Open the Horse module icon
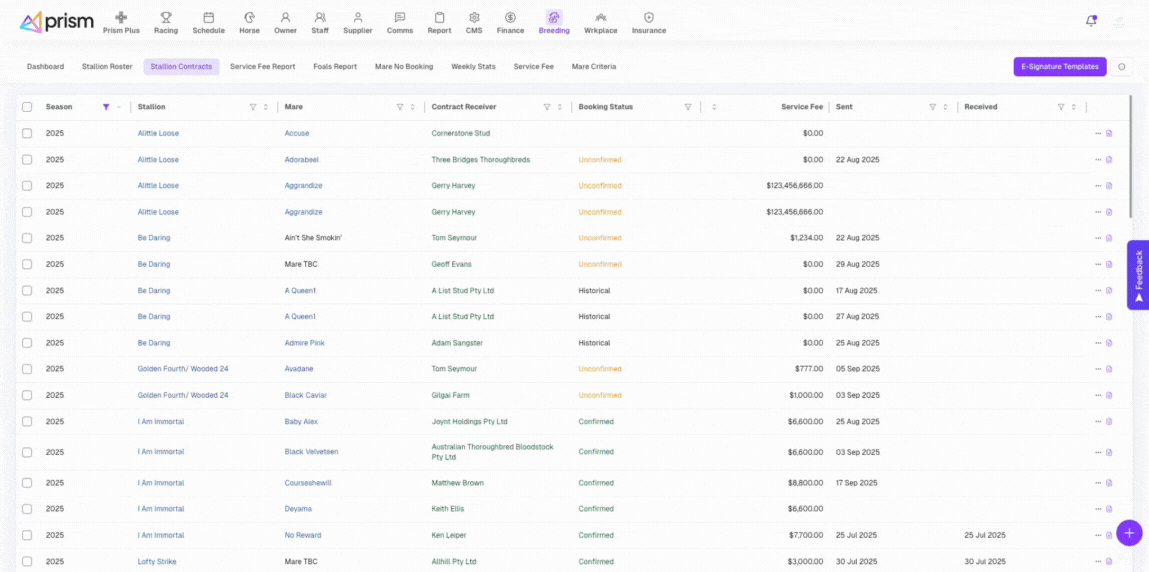 click(249, 18)
